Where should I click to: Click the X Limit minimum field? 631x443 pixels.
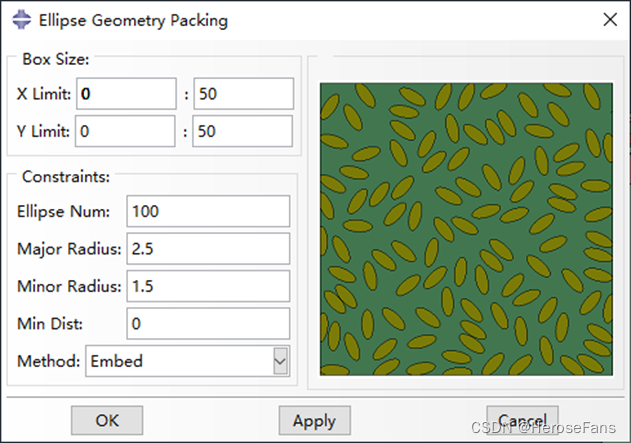coord(125,94)
